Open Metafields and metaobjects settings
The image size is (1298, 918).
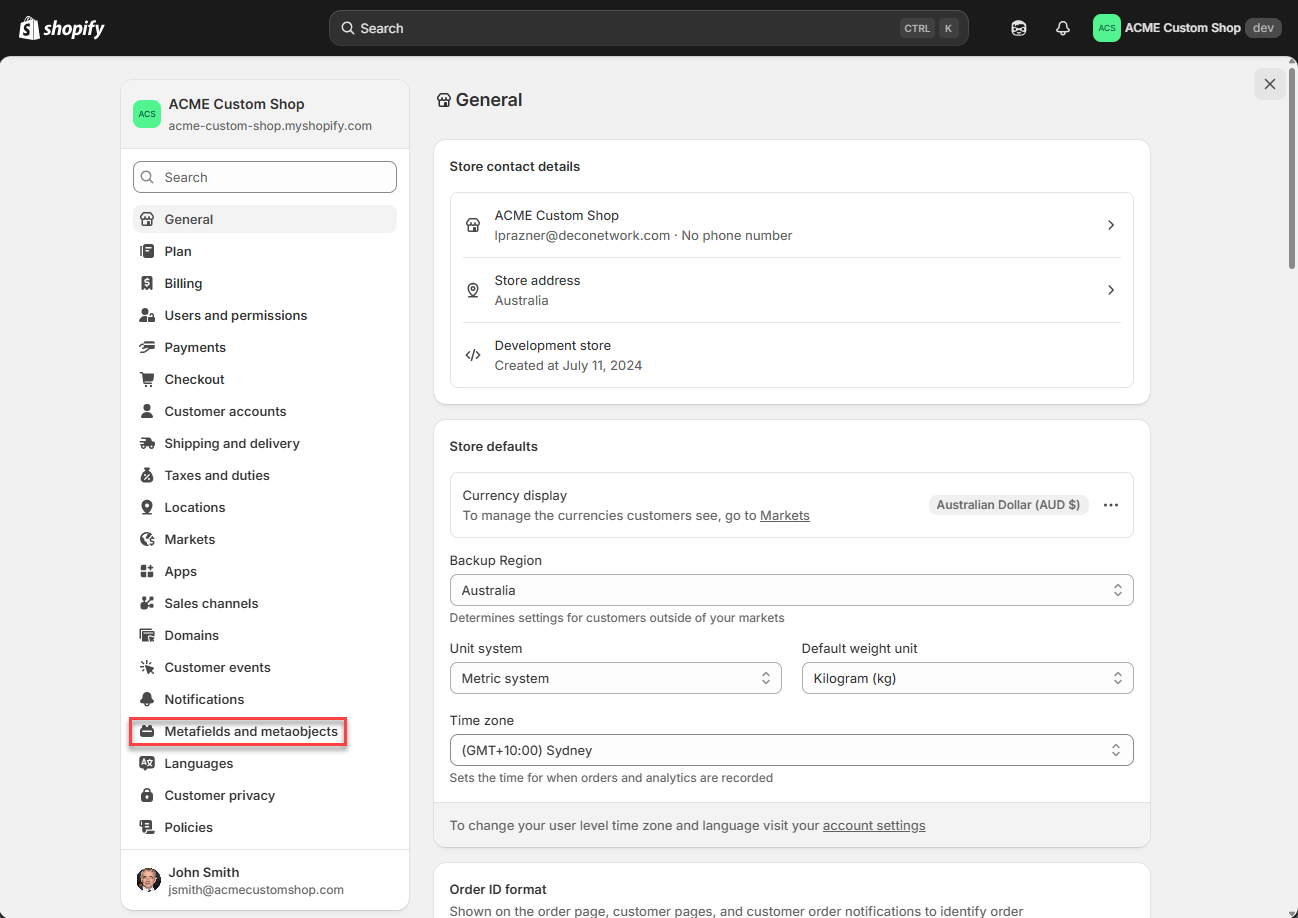[265, 731]
